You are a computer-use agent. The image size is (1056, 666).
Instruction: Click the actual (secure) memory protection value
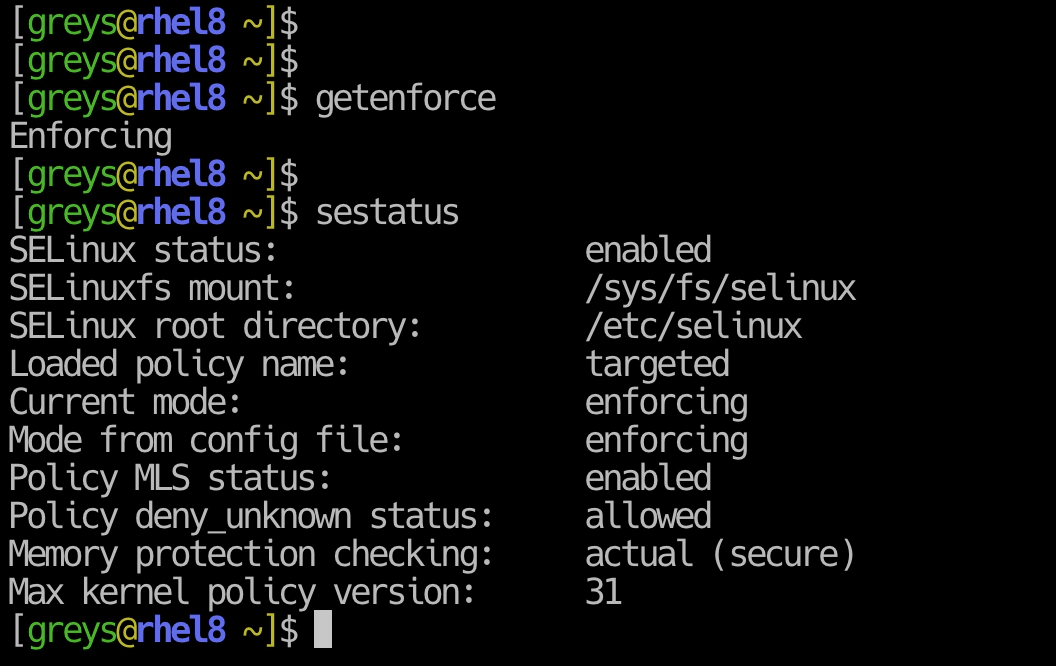pos(720,555)
